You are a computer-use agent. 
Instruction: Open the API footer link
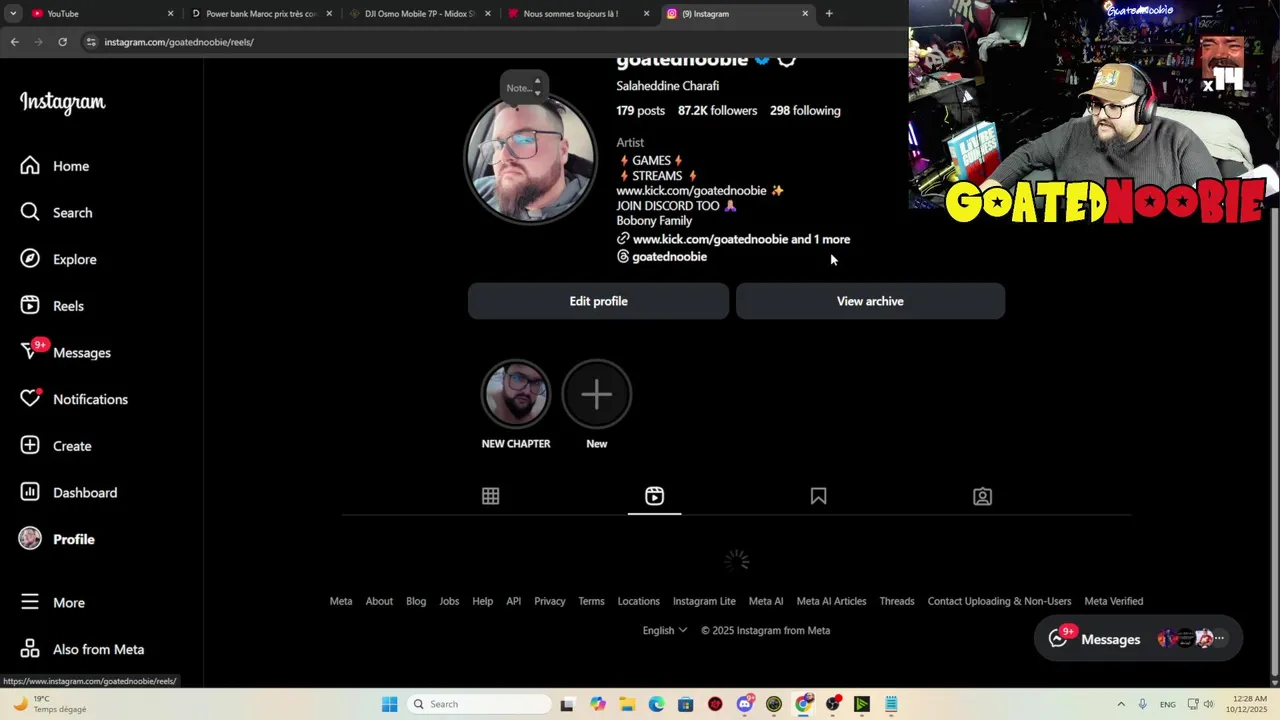pyautogui.click(x=513, y=601)
